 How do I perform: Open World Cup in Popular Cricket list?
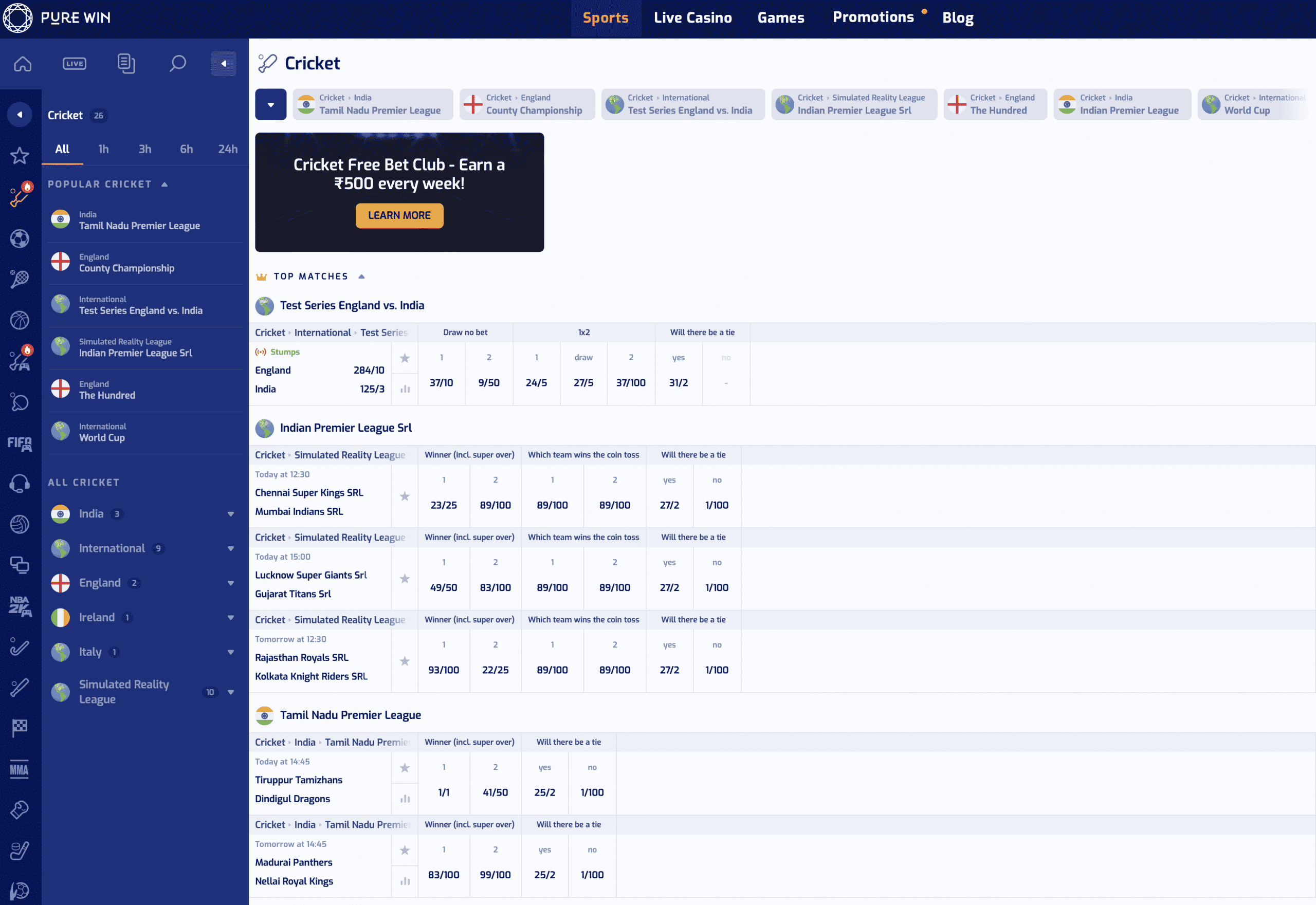pos(145,433)
